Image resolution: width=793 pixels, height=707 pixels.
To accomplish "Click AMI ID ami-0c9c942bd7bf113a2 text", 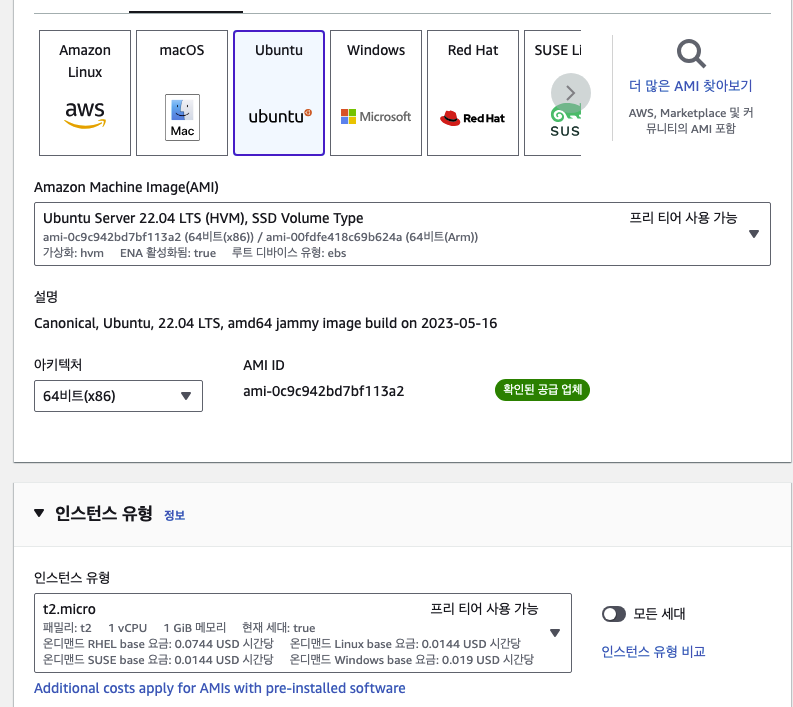I will (324, 391).
